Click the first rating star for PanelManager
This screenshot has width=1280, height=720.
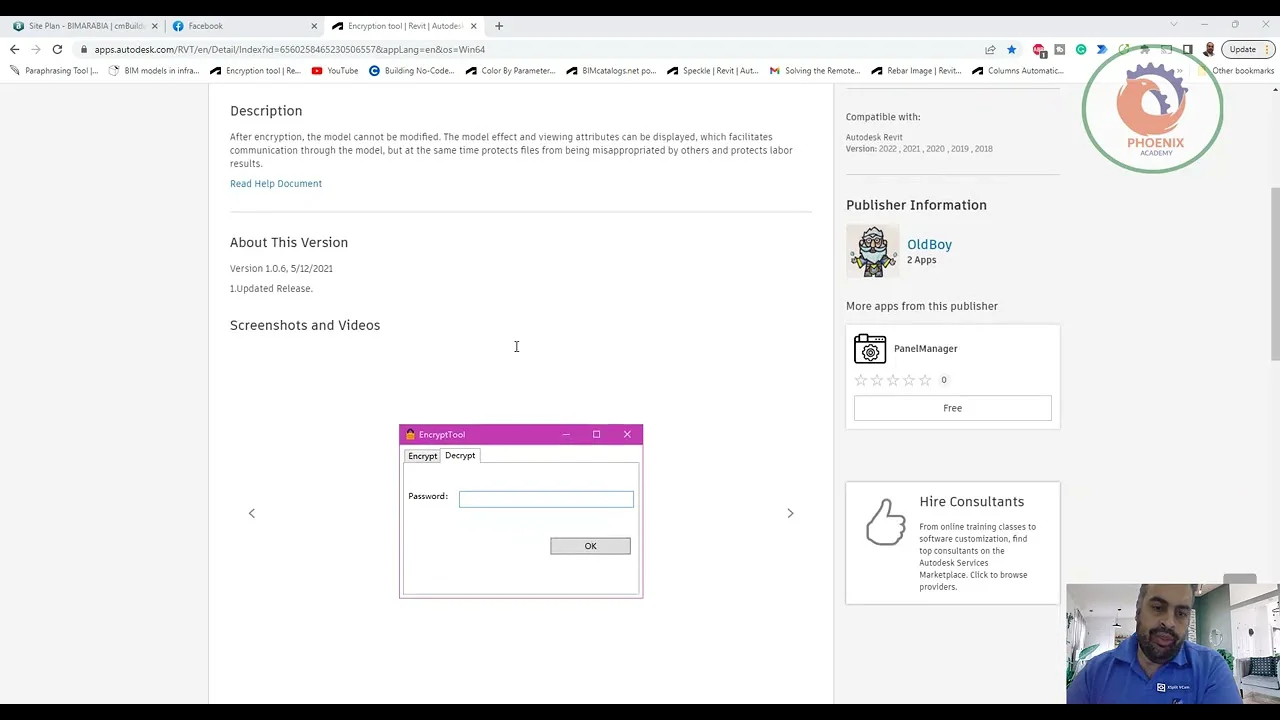861,380
